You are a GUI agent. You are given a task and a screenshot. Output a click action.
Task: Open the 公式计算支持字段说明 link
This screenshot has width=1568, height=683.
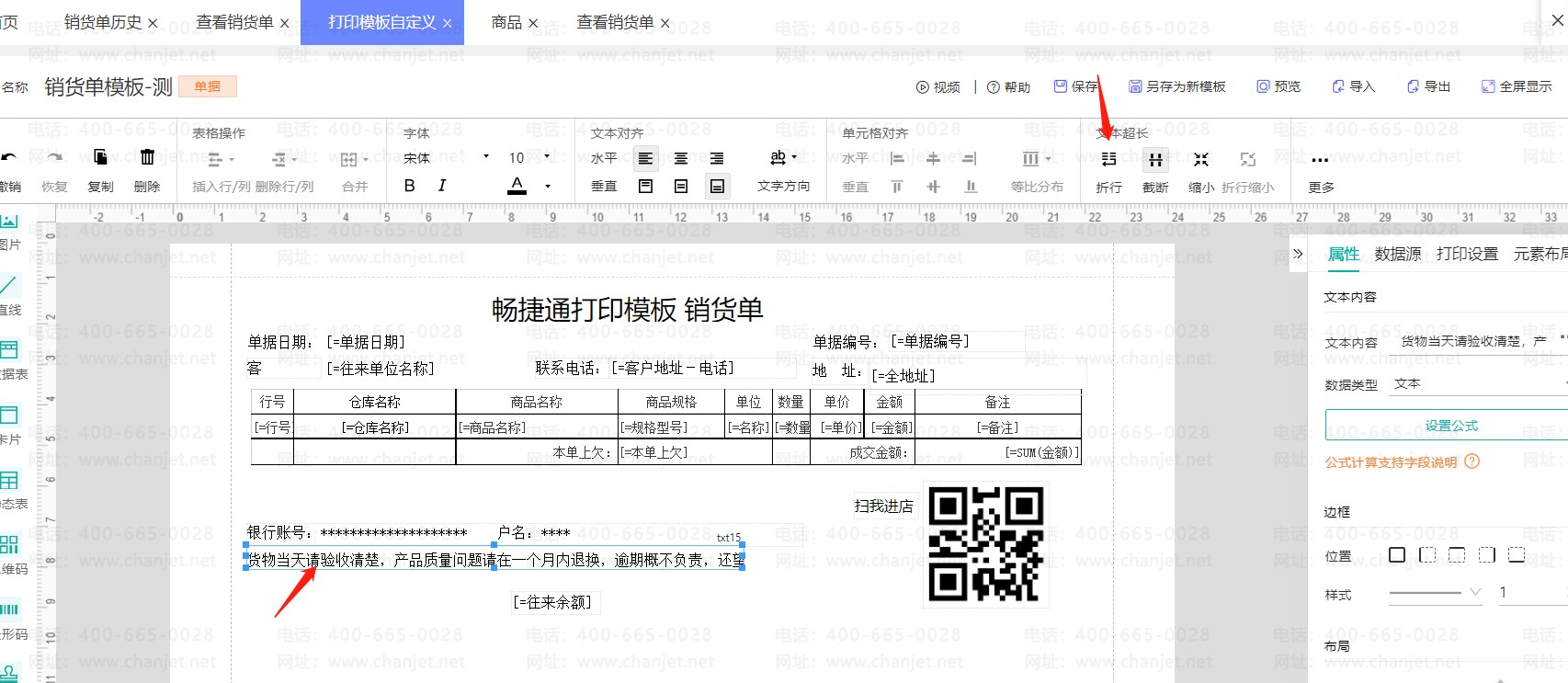(x=1391, y=462)
